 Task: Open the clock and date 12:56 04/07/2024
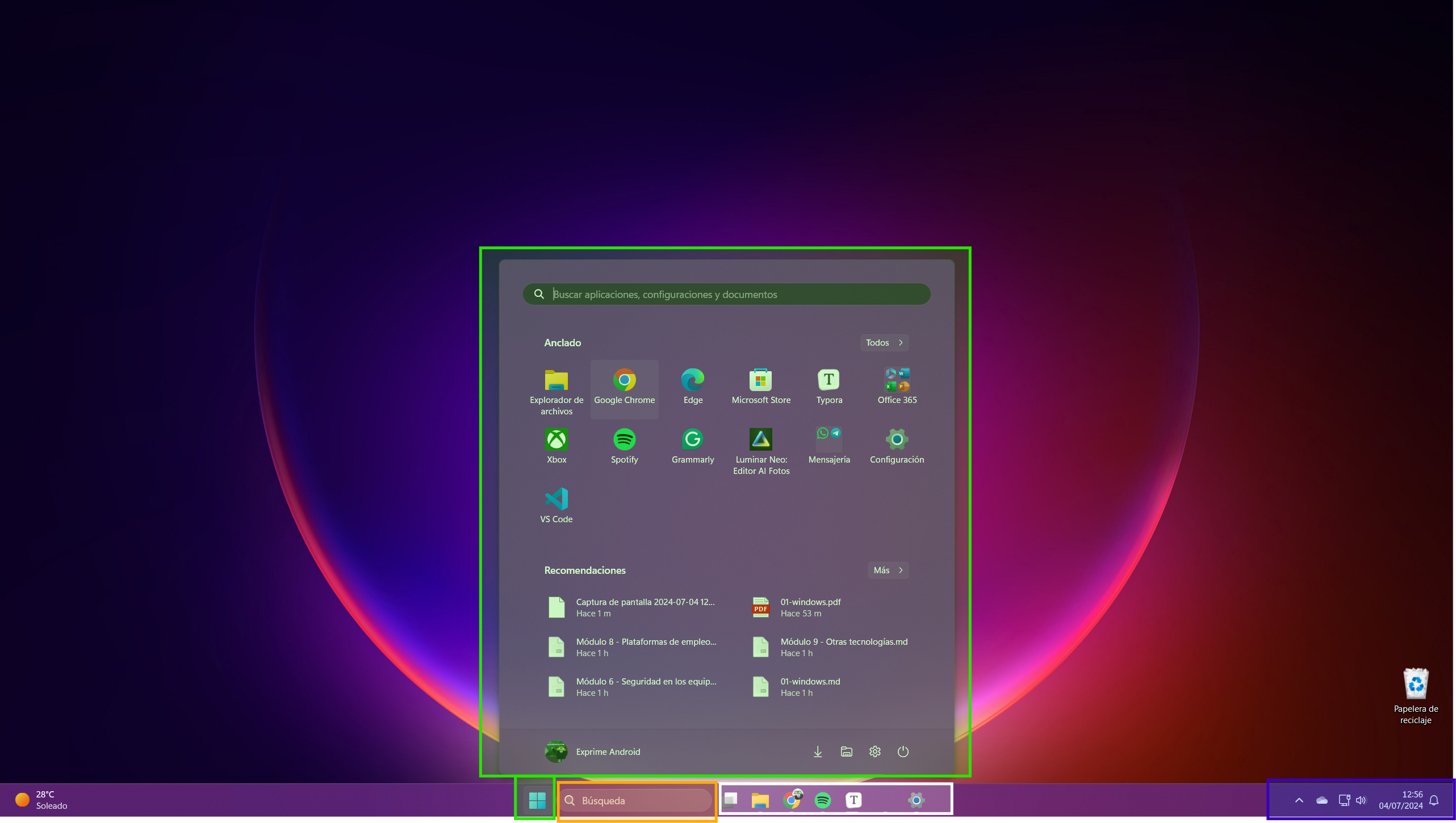tap(1400, 800)
